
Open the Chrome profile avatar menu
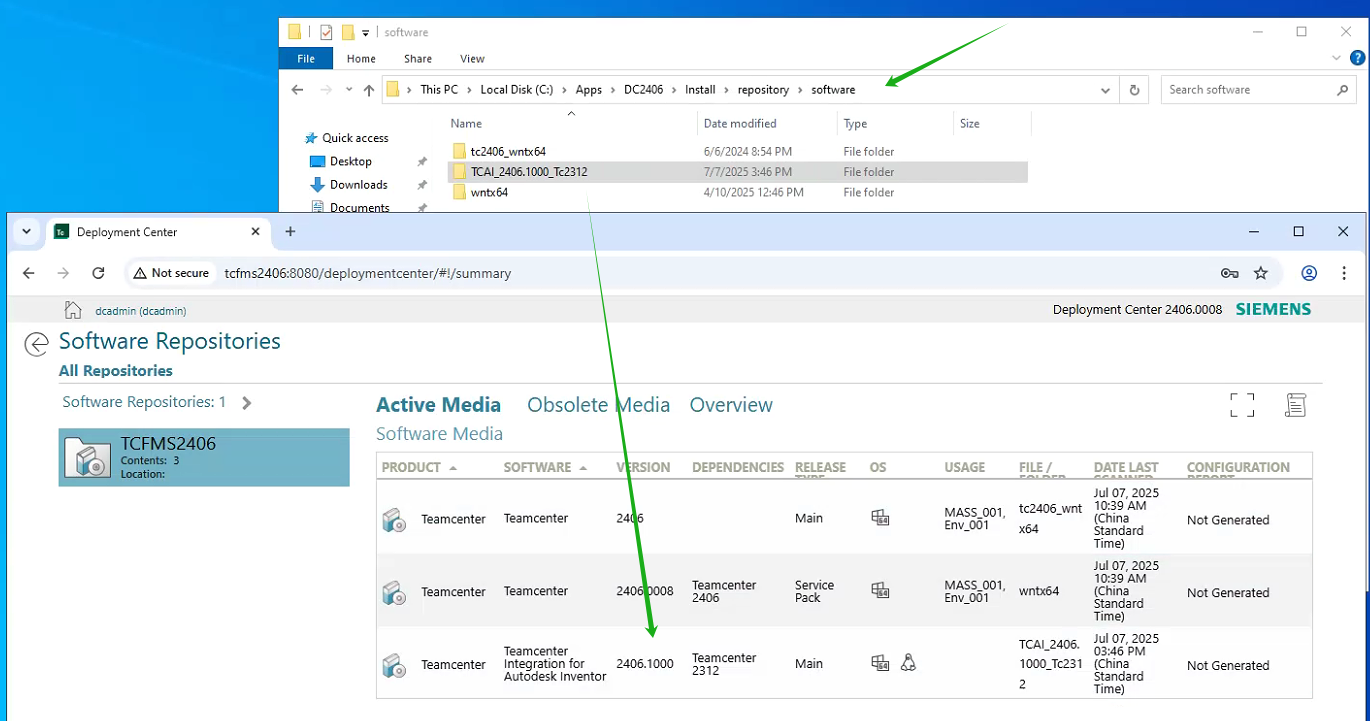1309,273
